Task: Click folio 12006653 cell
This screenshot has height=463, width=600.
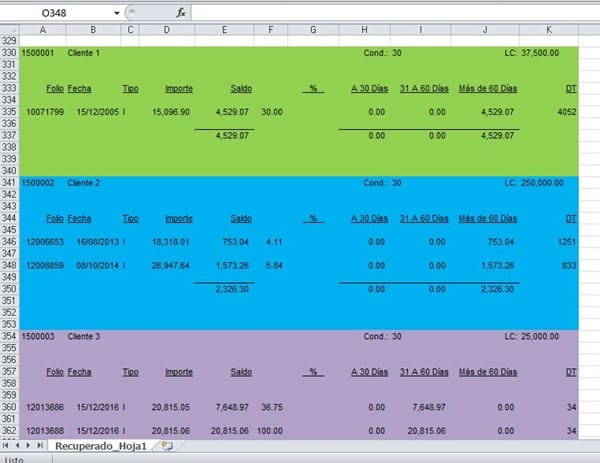Action: 45,242
